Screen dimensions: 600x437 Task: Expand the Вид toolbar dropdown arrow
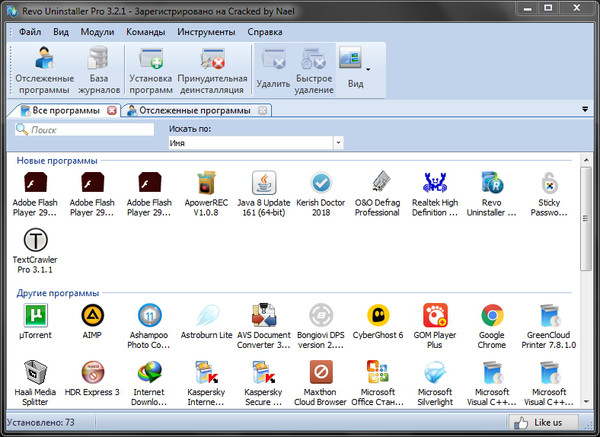pos(369,69)
